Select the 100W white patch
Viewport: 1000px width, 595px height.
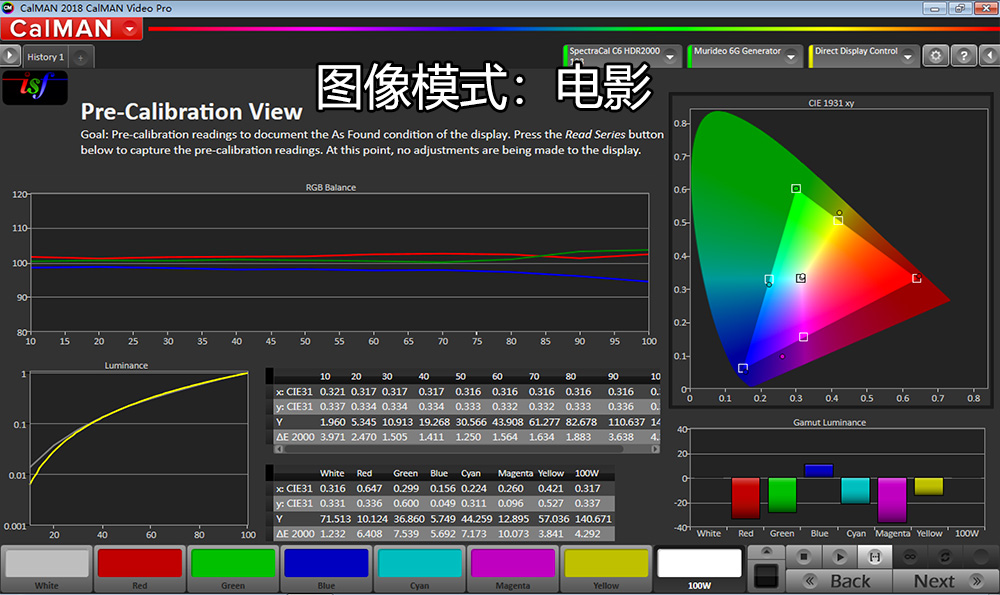(699, 568)
